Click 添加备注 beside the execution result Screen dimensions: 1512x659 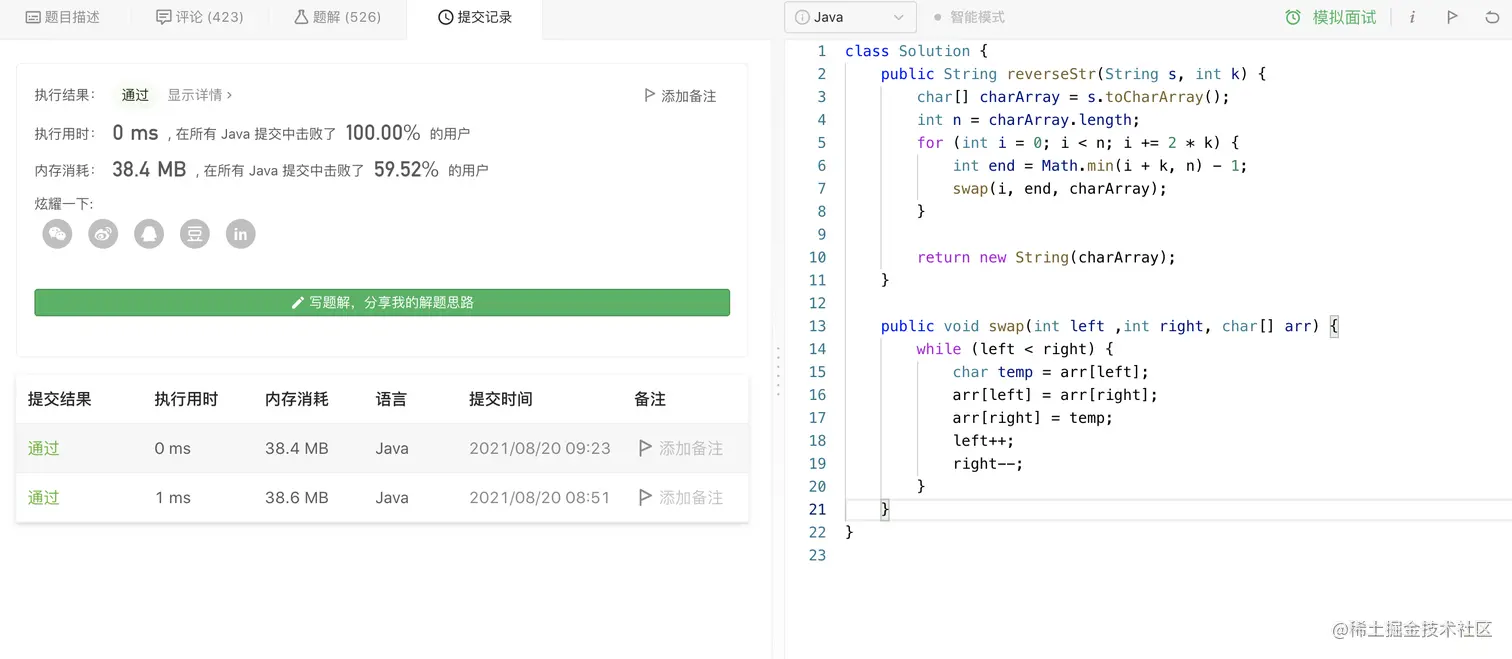tap(680, 96)
